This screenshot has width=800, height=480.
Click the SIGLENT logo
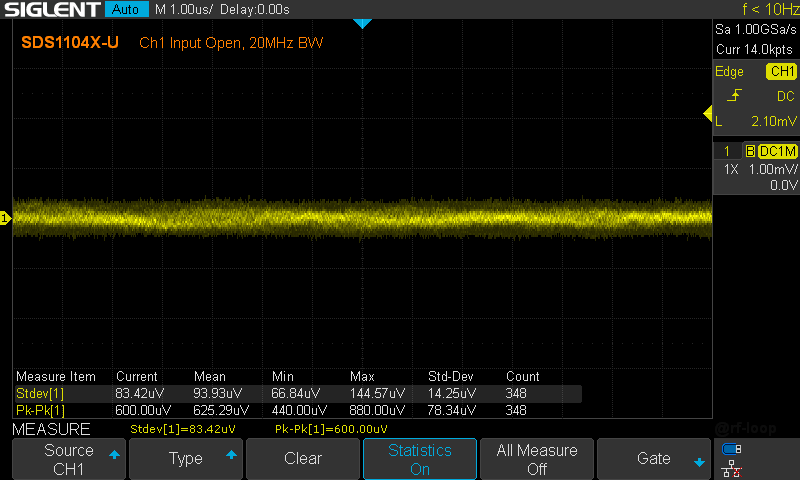click(x=53, y=9)
